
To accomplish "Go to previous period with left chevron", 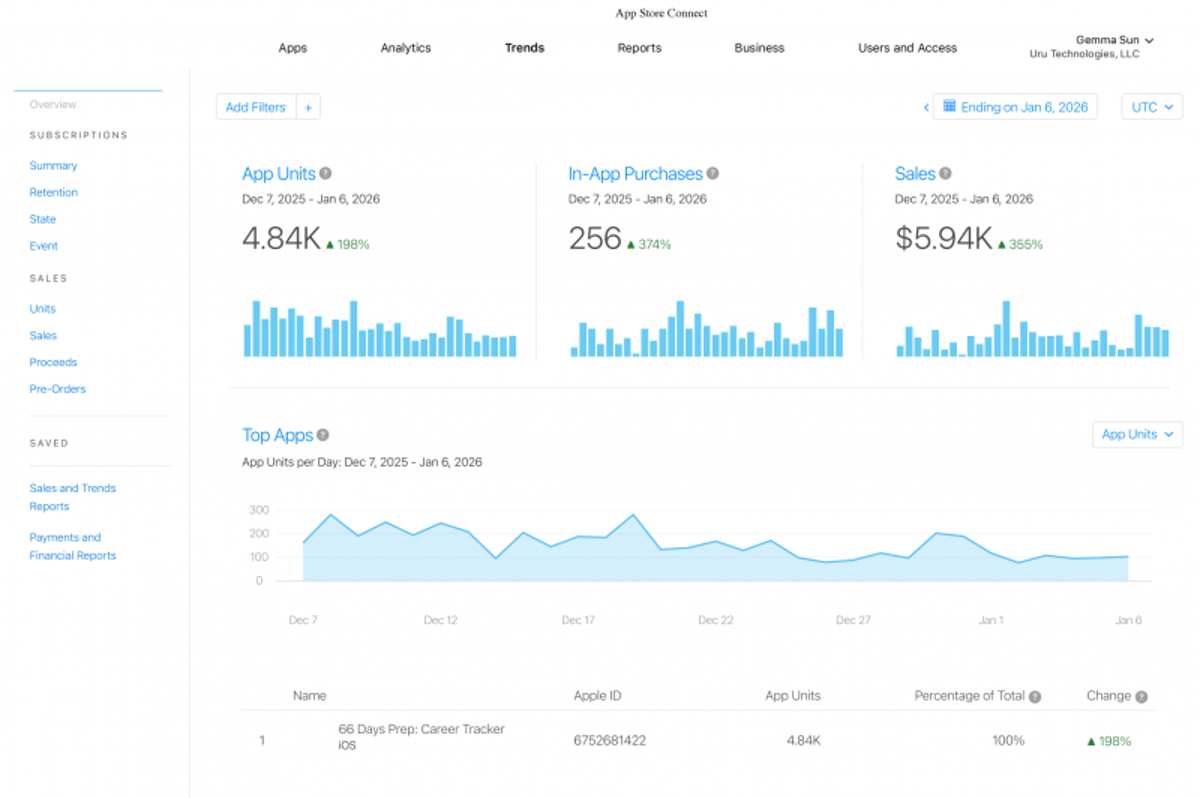I will [926, 107].
